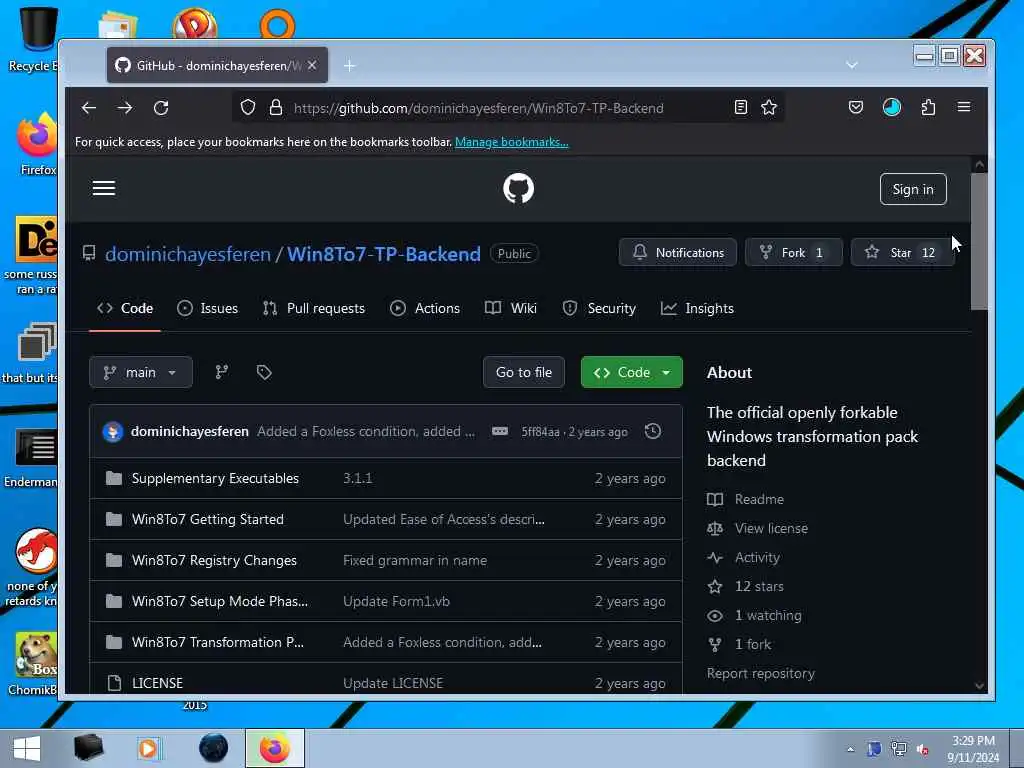
Task: Click the Sign in button
Action: (x=913, y=189)
